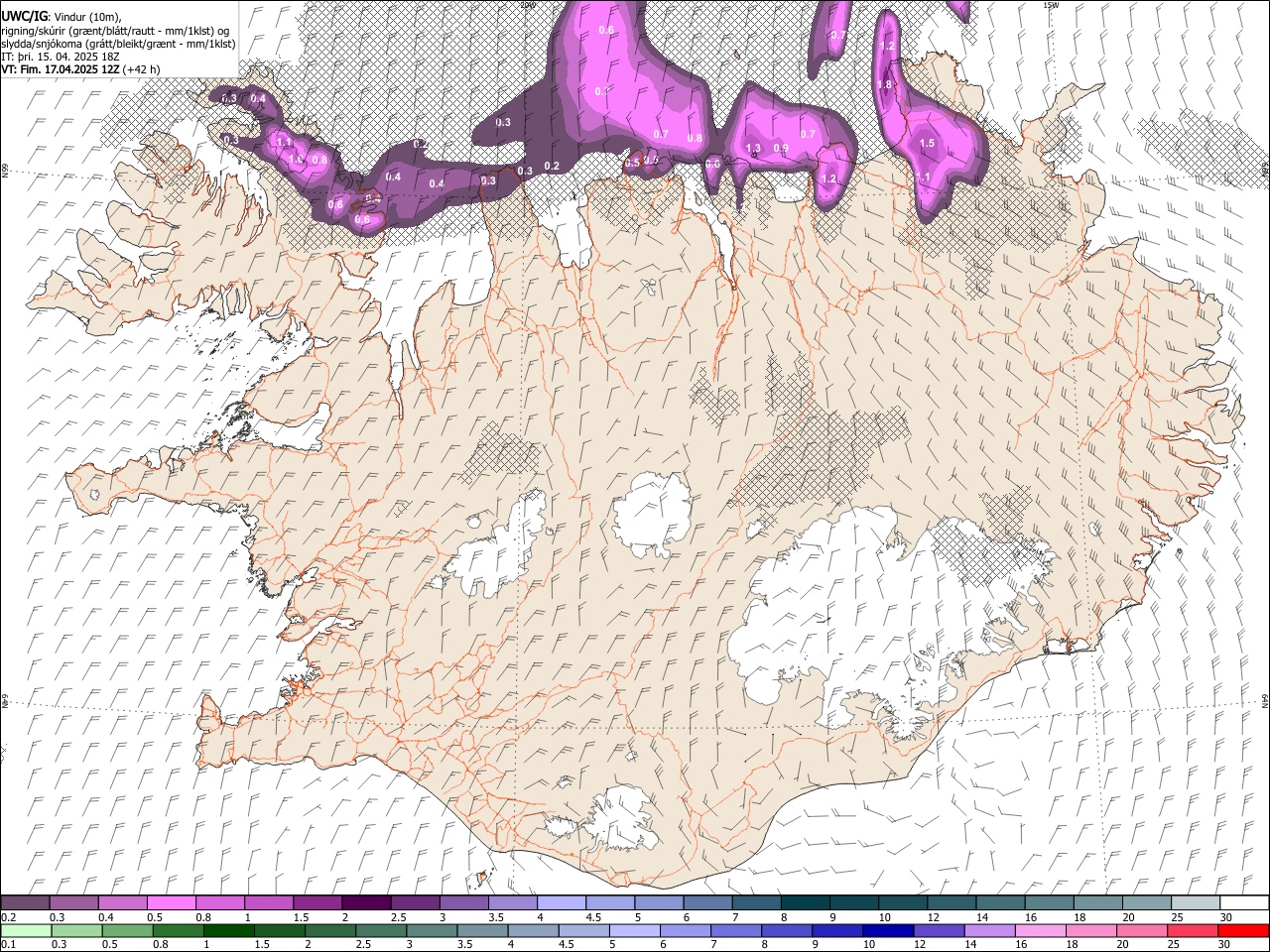Choose the white 30 swatch in upper legend
Screen dimensions: 1270x952
tap(1244, 902)
